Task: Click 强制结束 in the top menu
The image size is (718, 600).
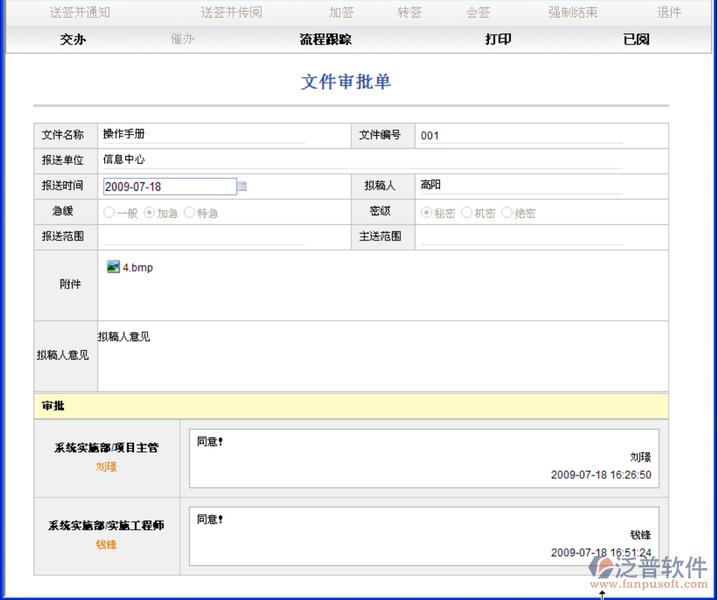Action: coord(573,13)
